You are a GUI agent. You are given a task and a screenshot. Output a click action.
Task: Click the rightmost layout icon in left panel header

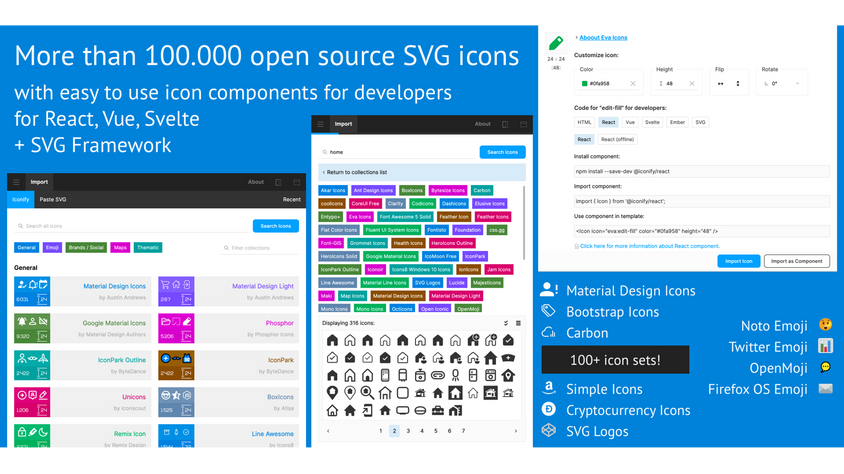click(297, 182)
